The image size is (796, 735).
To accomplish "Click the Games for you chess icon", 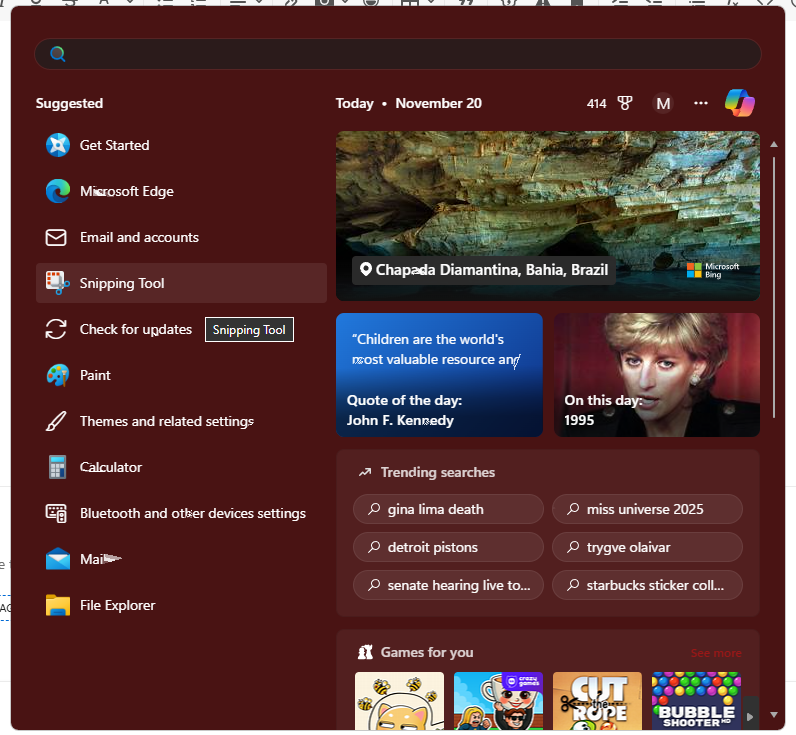I will coord(366,652).
